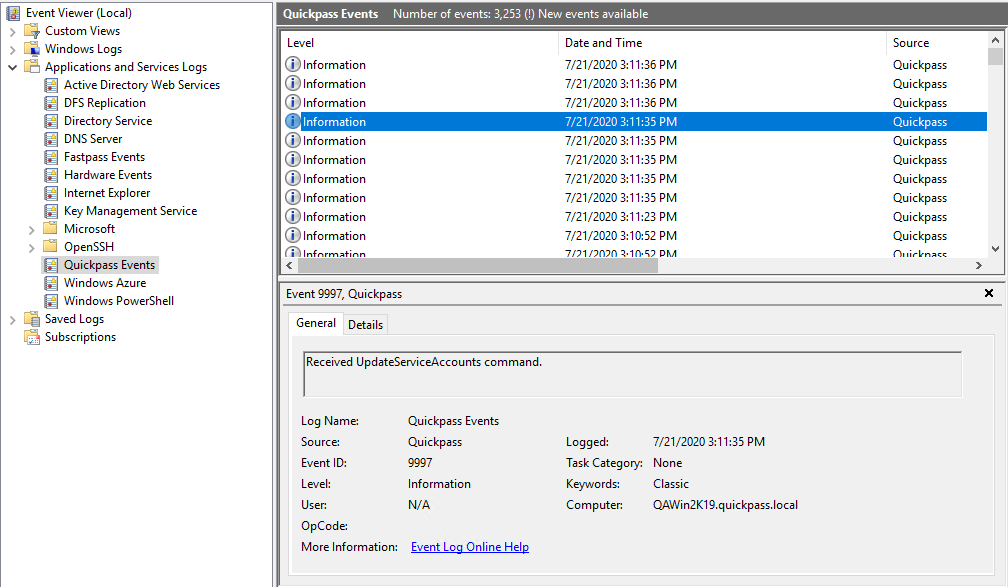Sort events by the Source column header
Screen dimensions: 1008x587
pyautogui.click(x=937, y=42)
